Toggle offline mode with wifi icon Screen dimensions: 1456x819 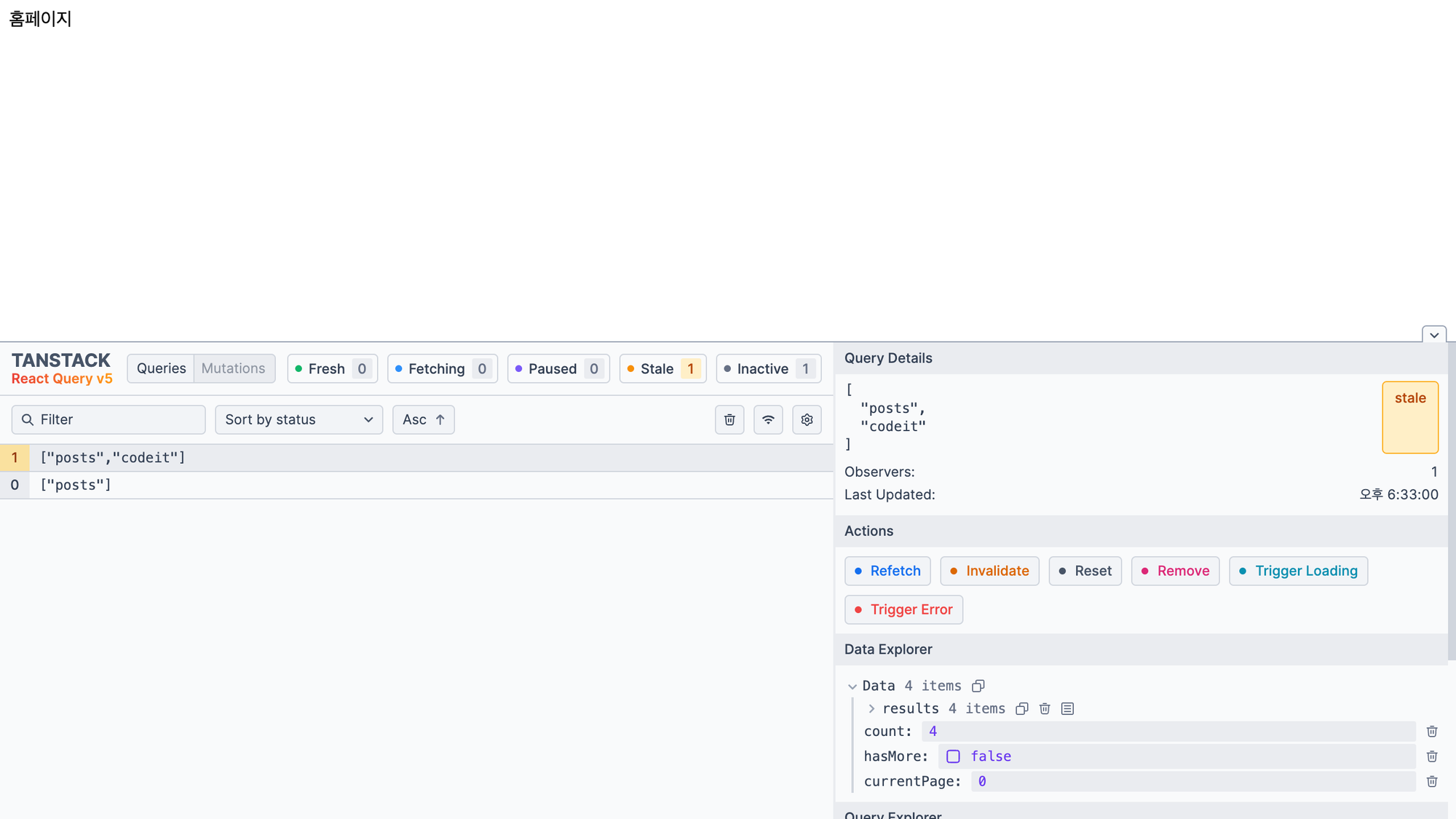[768, 419]
